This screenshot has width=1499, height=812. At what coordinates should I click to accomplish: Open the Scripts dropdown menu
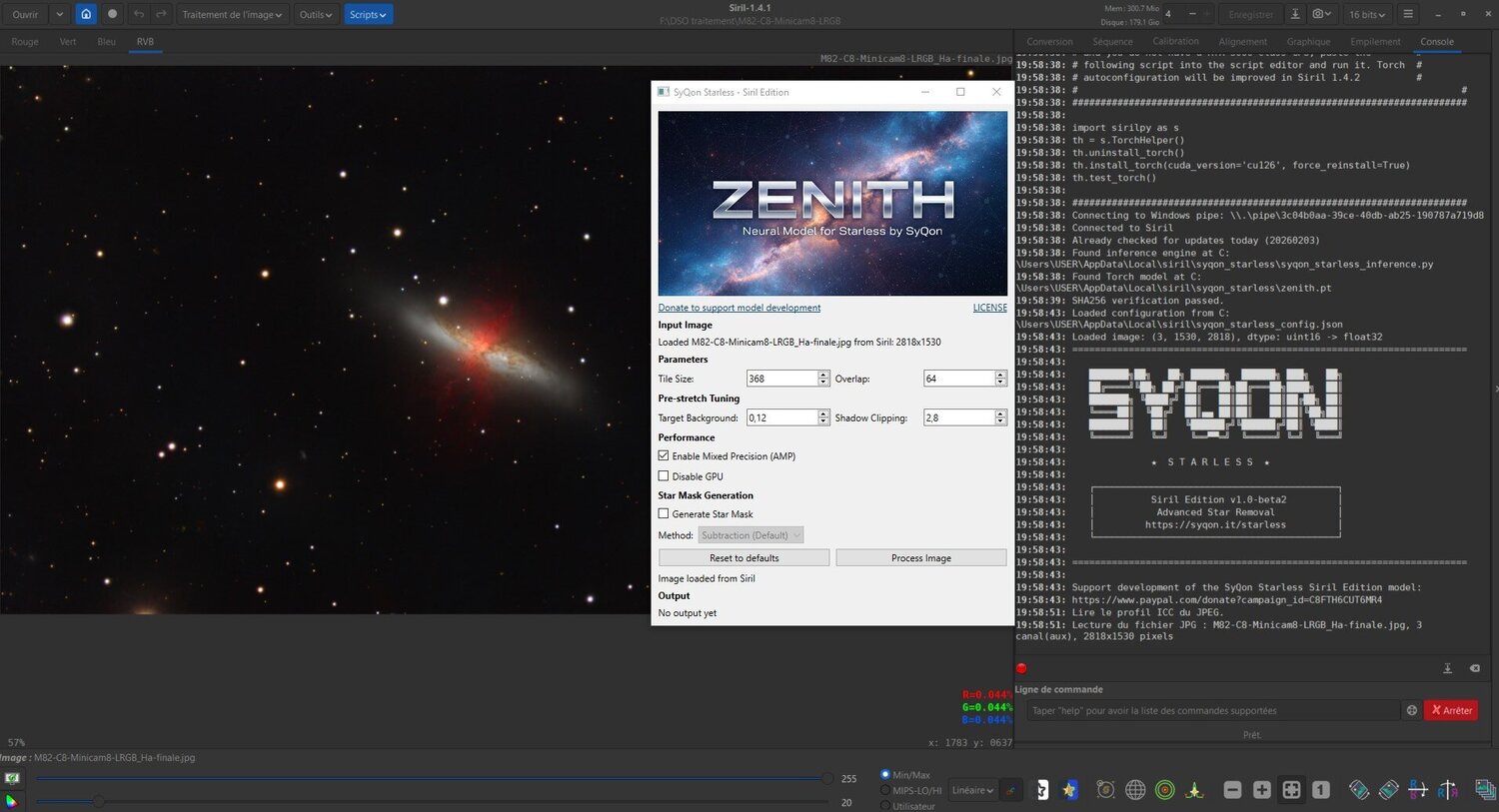pyautogui.click(x=368, y=14)
